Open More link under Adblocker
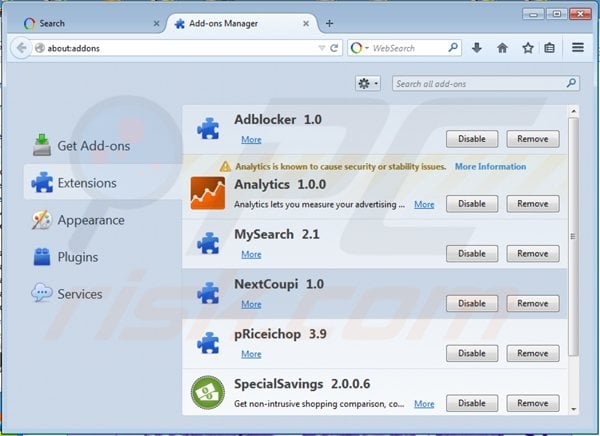The width and height of the screenshot is (600, 436). pos(251,140)
